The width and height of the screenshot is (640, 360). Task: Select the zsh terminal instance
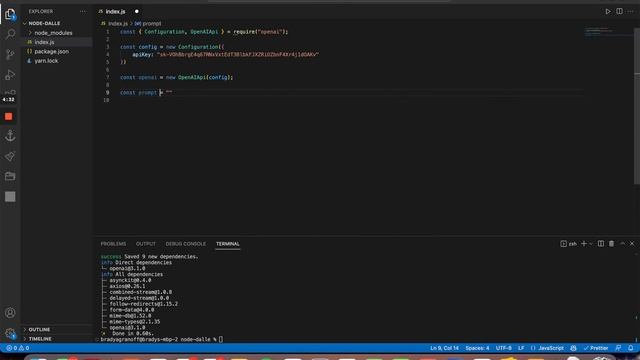[569, 244]
